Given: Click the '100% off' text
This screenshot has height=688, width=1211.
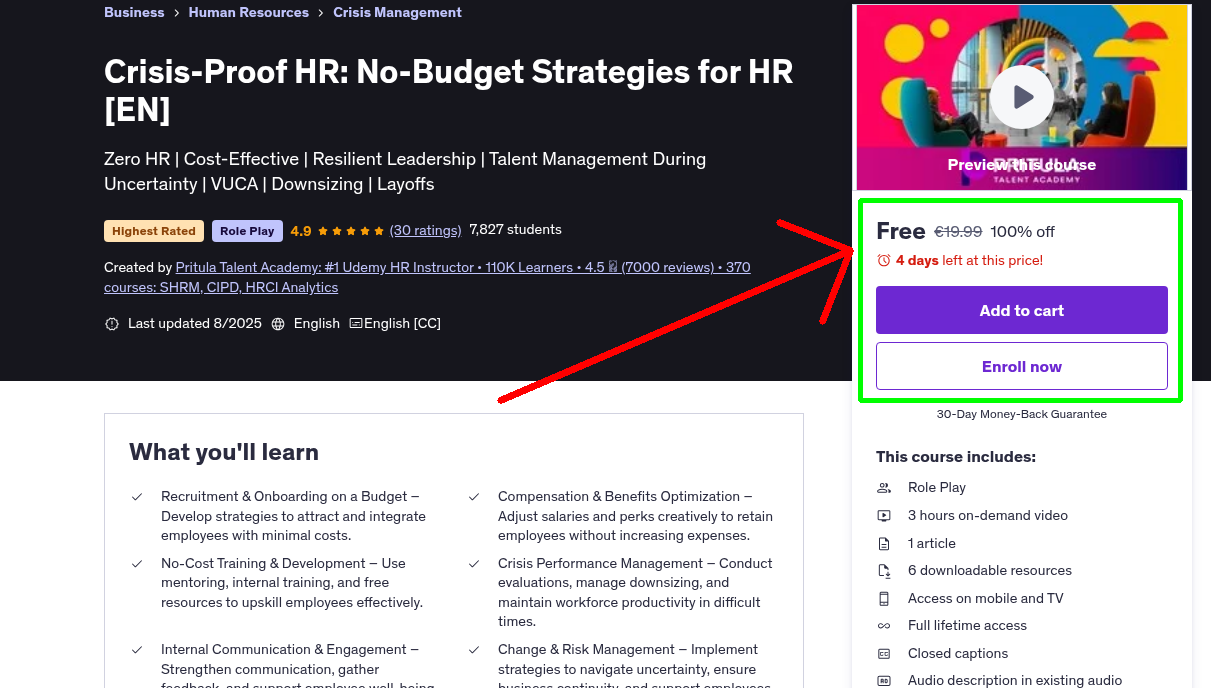Looking at the screenshot, I should 1022,232.
